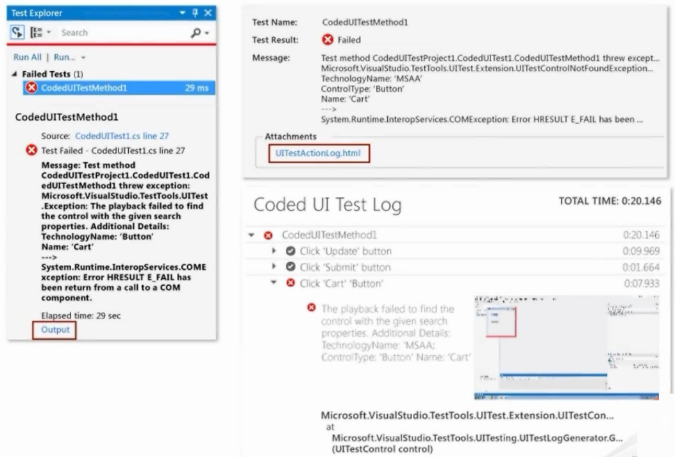Click the Search field in Test Explorer
This screenshot has width=675, height=457.
tap(123, 33)
